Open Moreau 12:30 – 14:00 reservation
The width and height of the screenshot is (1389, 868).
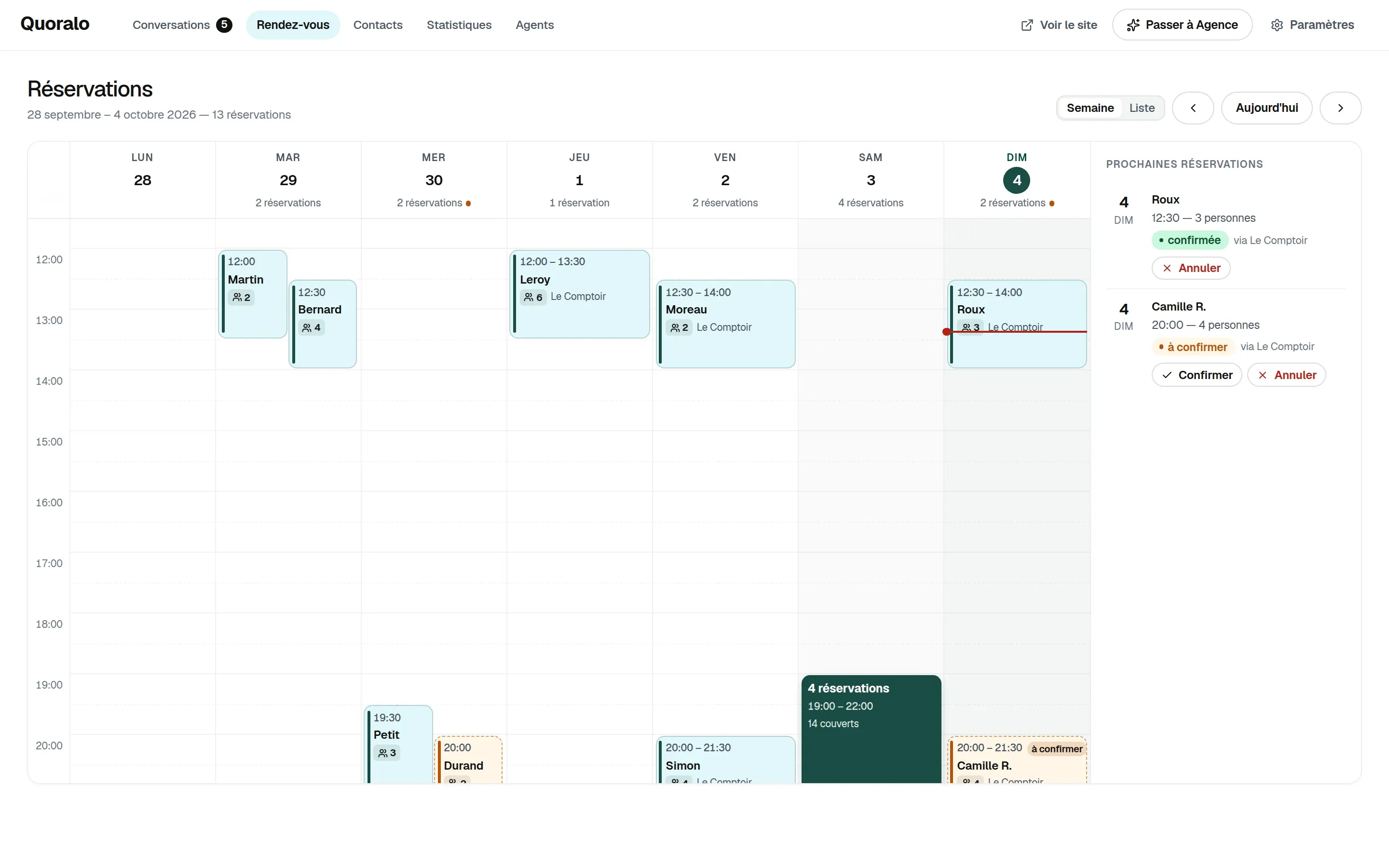[x=725, y=324]
